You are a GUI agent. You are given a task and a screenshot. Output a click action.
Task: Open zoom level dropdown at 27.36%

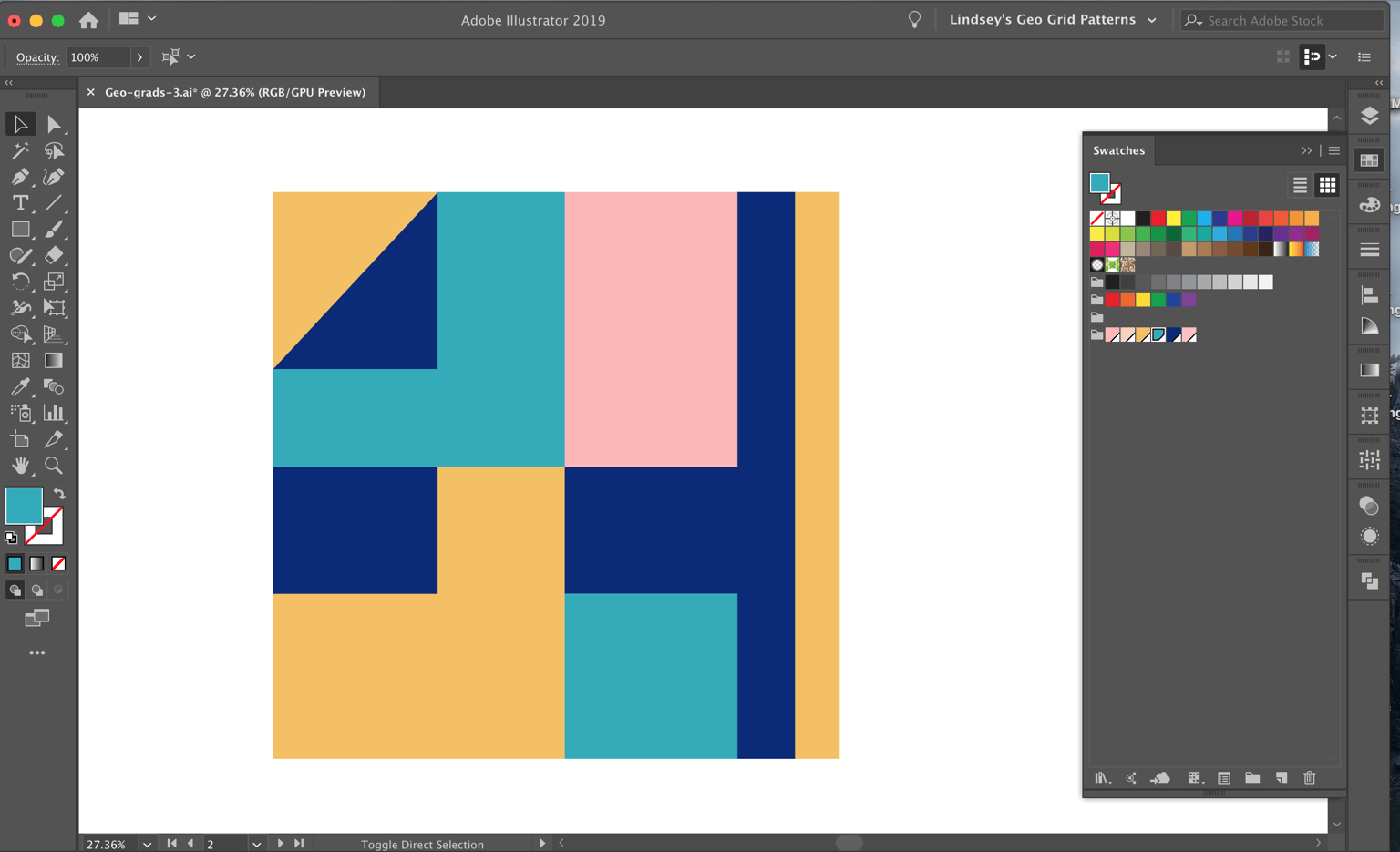[x=147, y=844]
